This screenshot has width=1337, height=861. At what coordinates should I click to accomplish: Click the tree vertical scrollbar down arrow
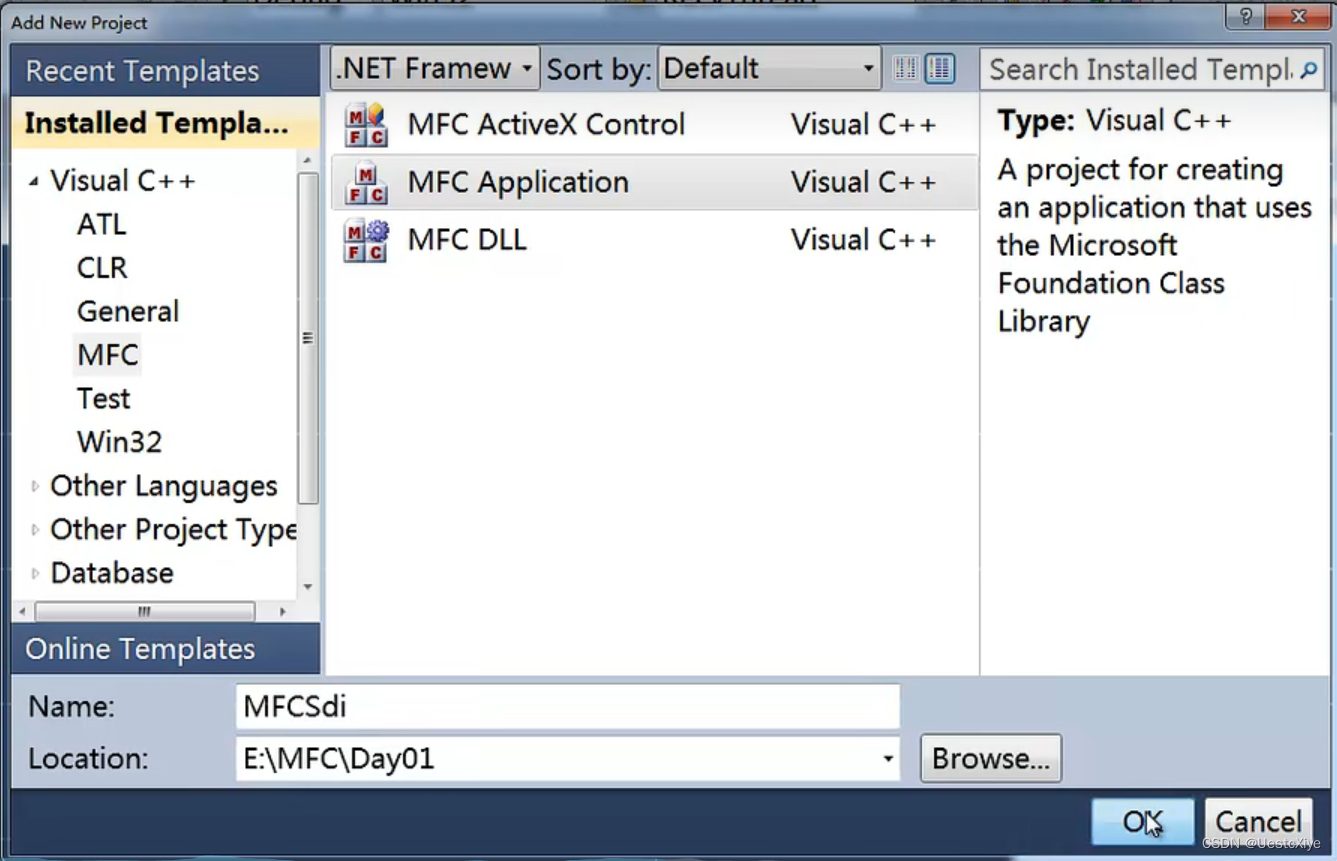(x=308, y=587)
